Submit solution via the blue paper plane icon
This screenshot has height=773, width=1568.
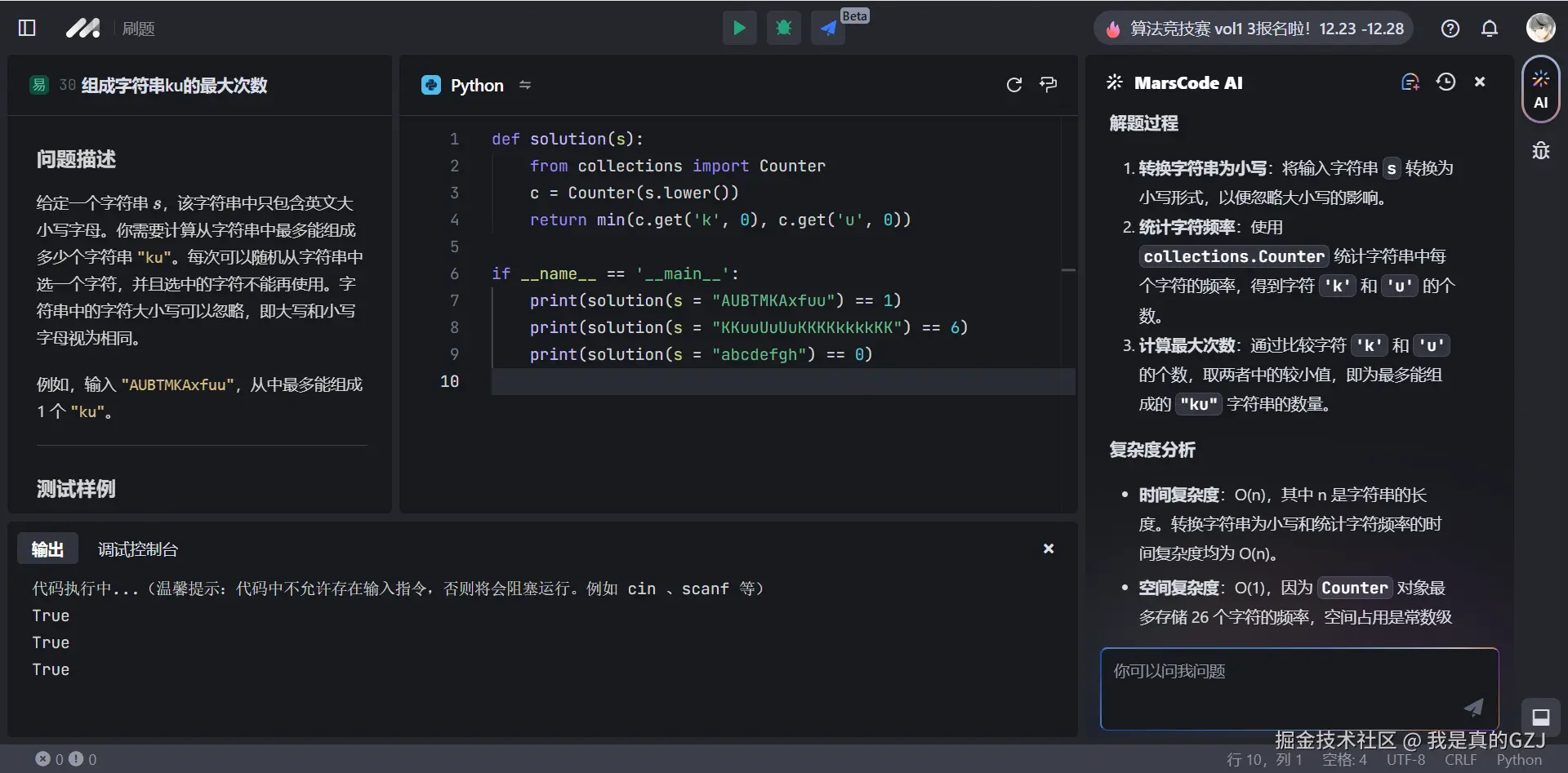click(827, 29)
